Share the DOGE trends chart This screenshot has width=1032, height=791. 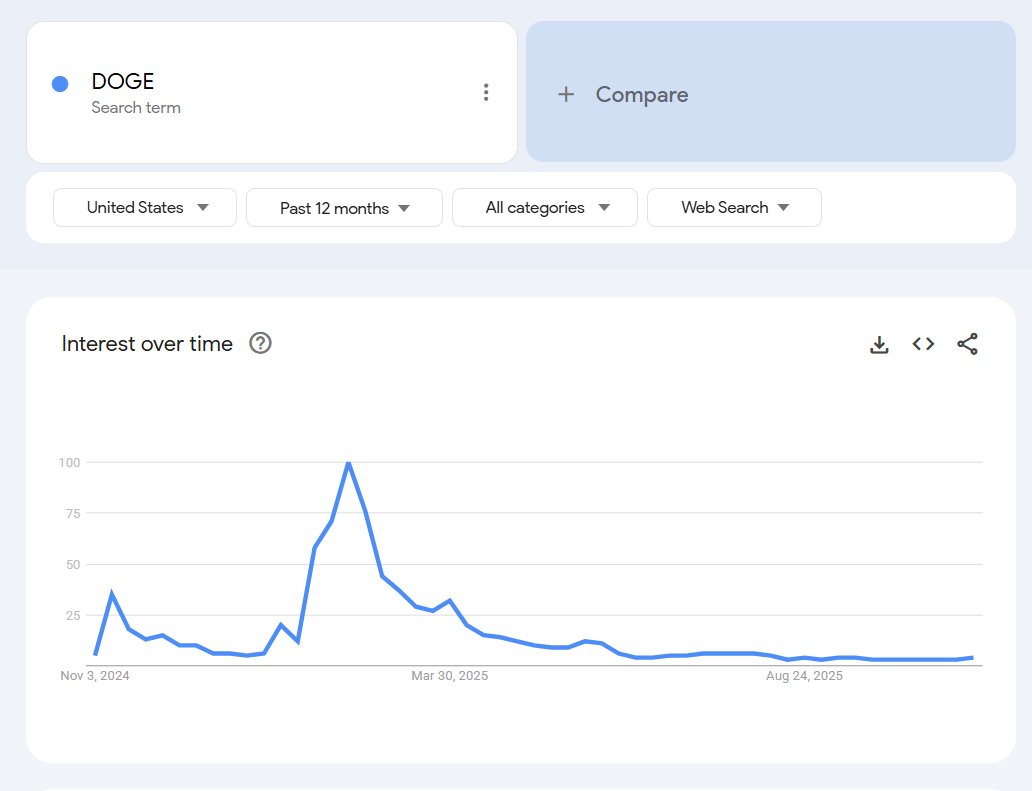coord(966,343)
